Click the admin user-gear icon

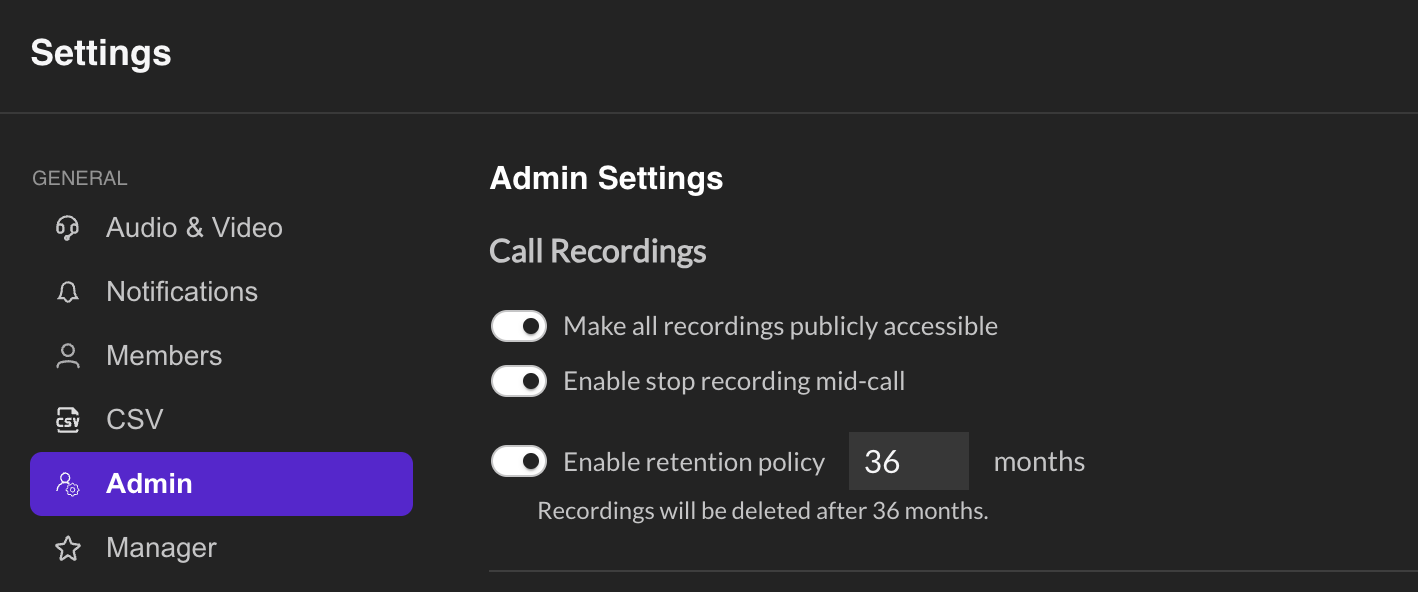pyautogui.click(x=68, y=484)
